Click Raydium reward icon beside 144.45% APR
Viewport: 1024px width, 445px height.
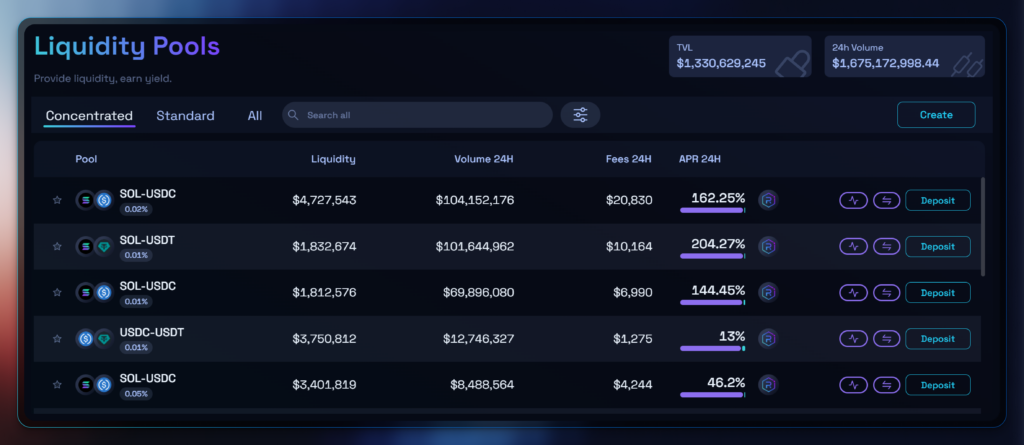click(768, 292)
